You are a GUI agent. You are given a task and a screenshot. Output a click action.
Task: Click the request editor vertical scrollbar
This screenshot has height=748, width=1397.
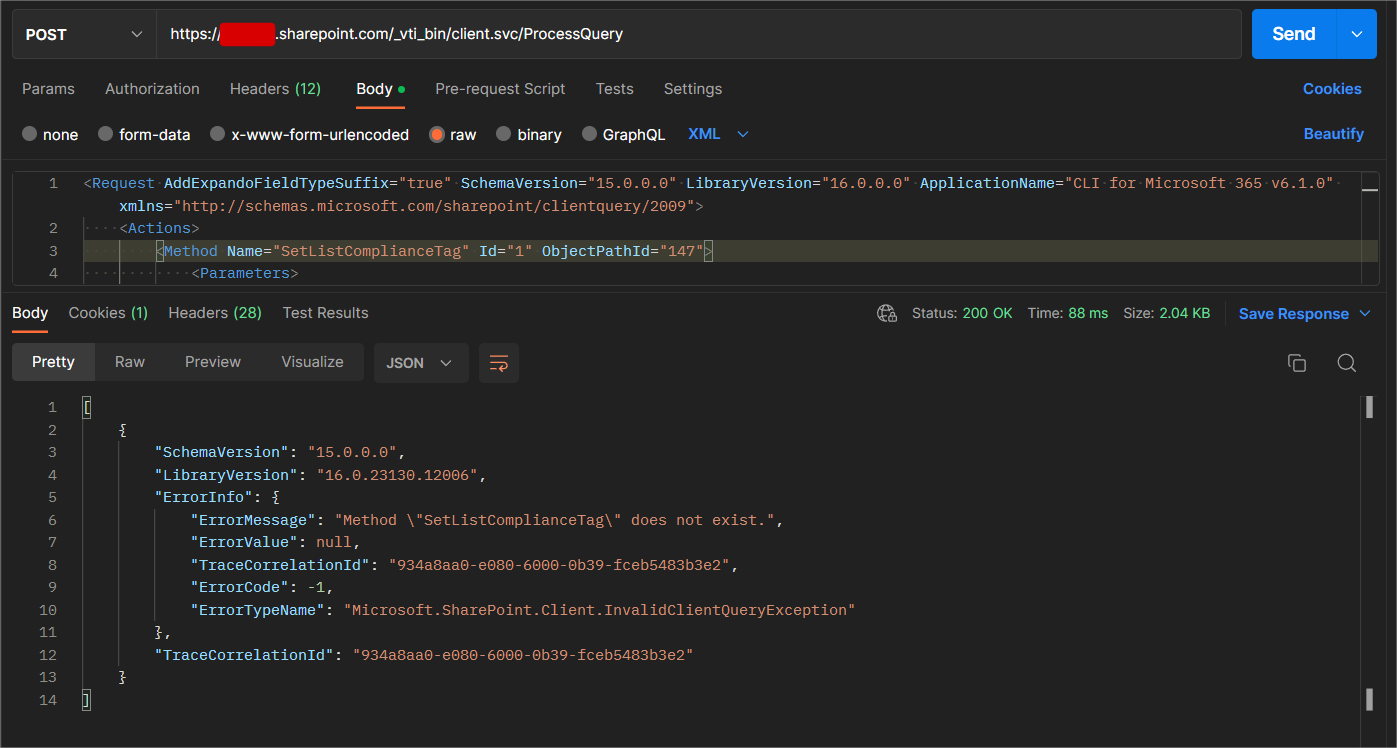pyautogui.click(x=1370, y=229)
